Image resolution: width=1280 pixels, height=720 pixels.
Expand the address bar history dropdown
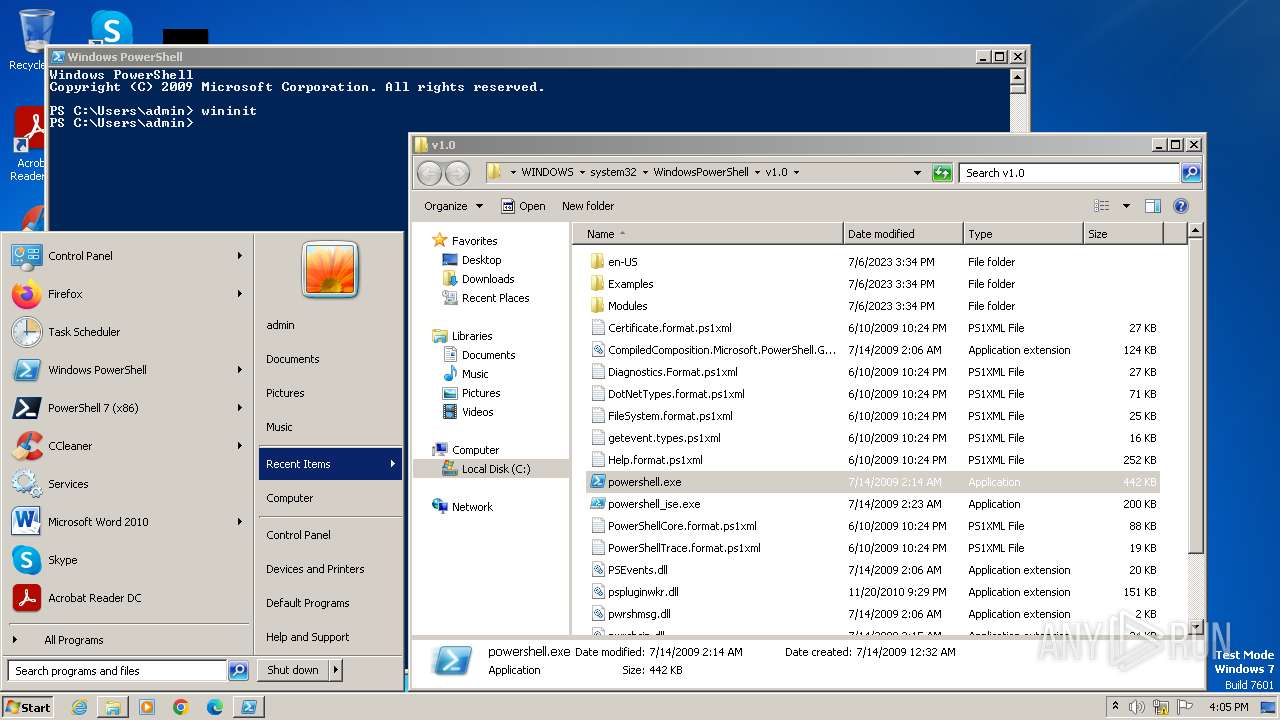(x=917, y=173)
